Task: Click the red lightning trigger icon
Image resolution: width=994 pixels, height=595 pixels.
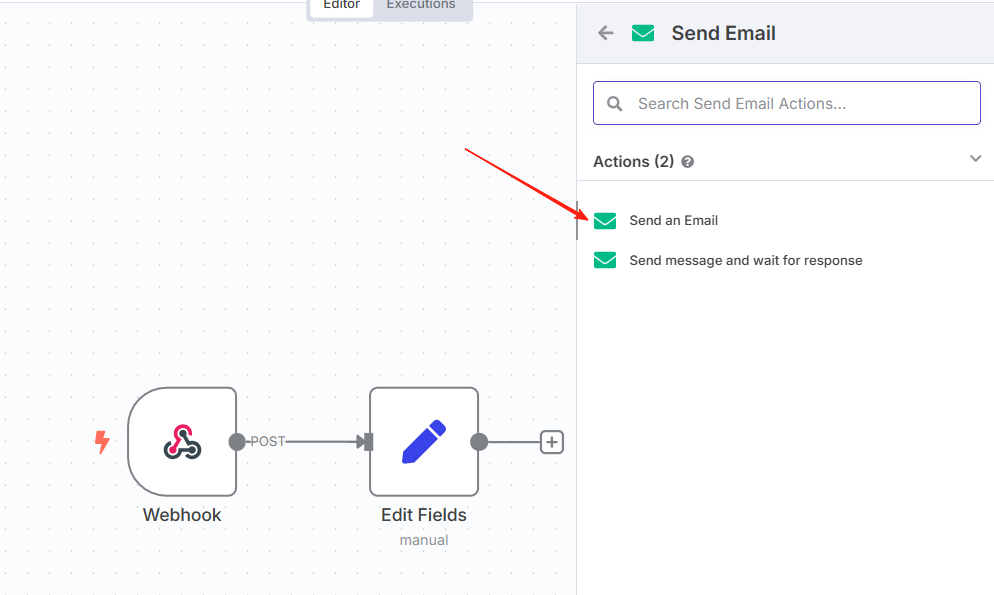Action: (101, 442)
